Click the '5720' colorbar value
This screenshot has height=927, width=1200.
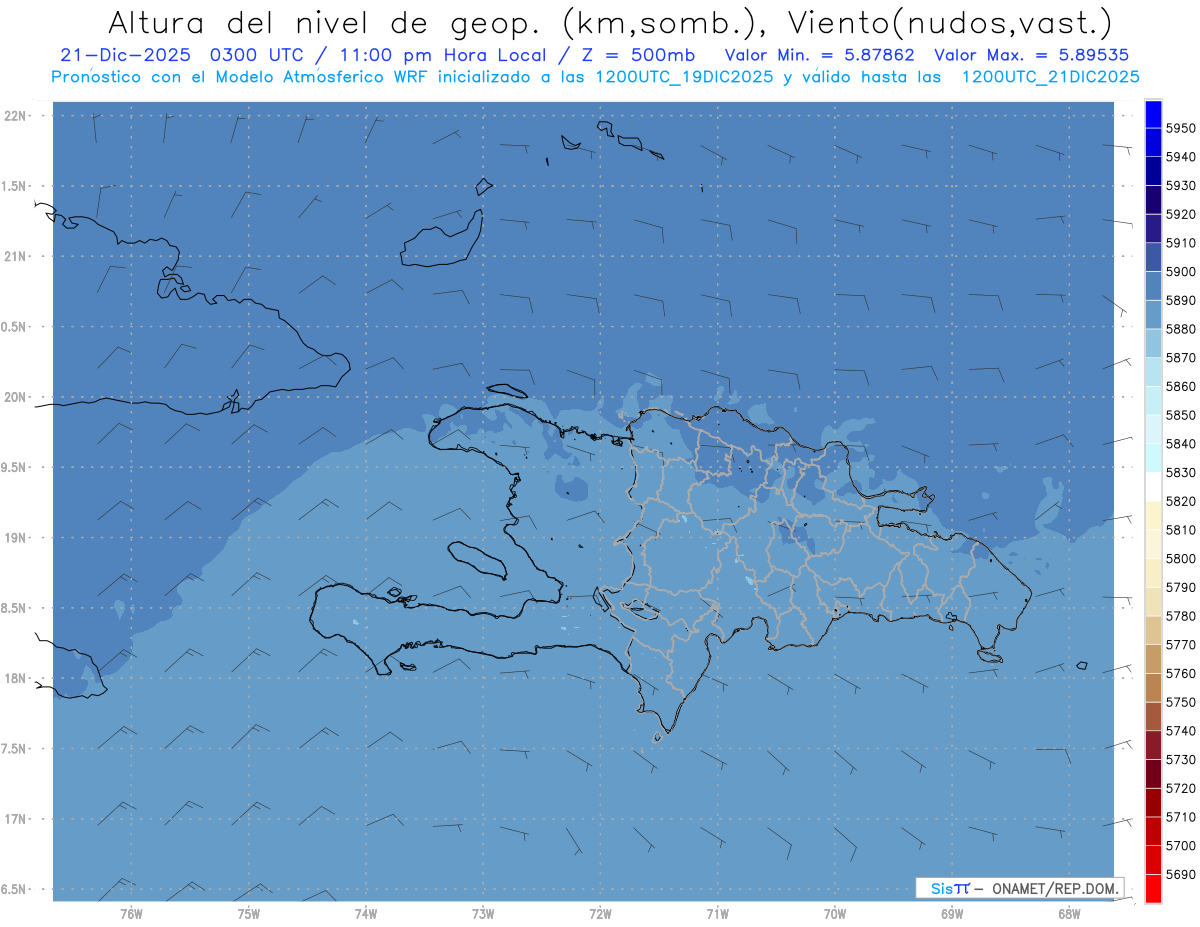point(1180,788)
